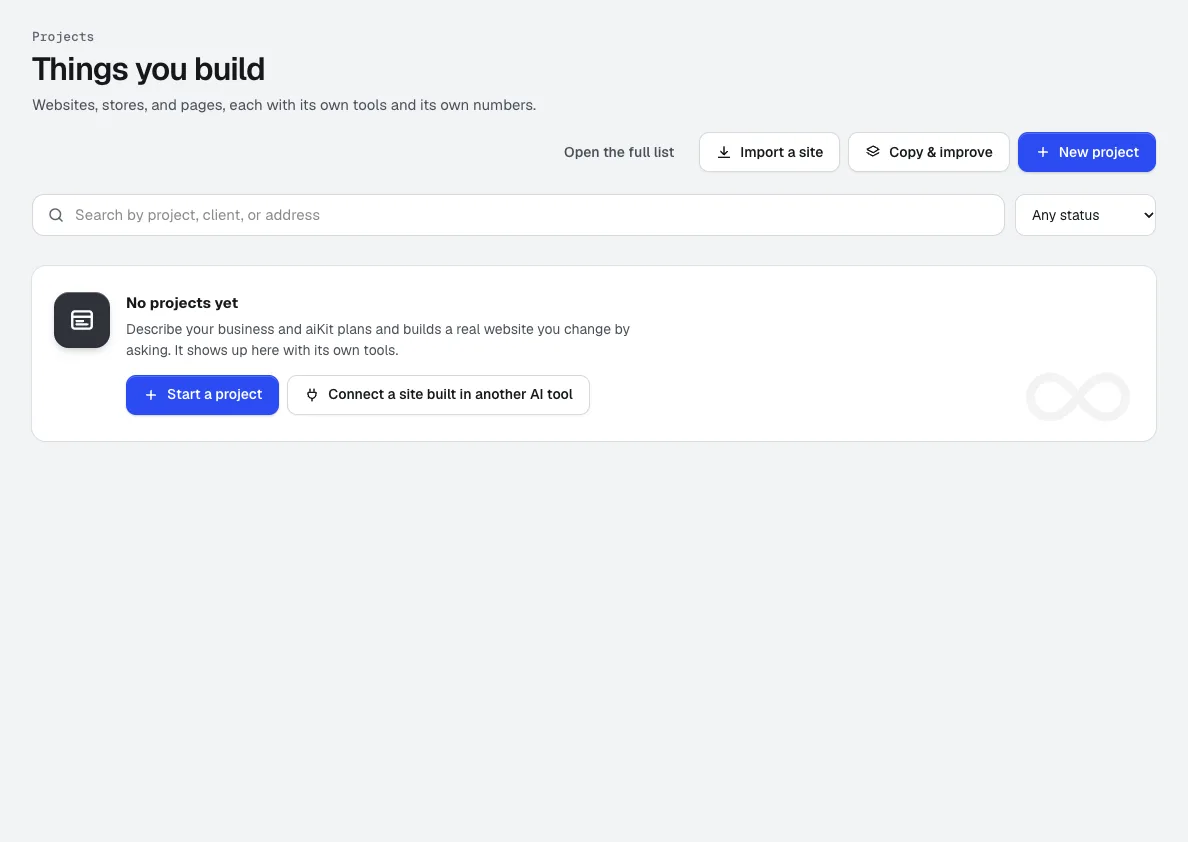Open the Copy & improve option

(x=928, y=152)
